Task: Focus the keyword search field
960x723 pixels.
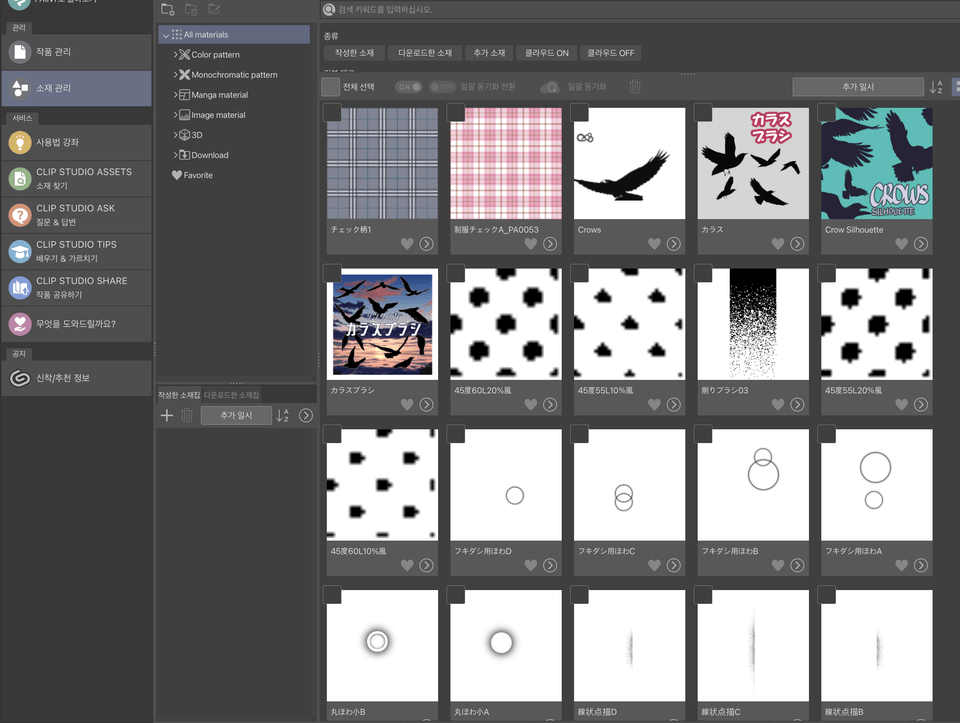Action: tap(640, 9)
